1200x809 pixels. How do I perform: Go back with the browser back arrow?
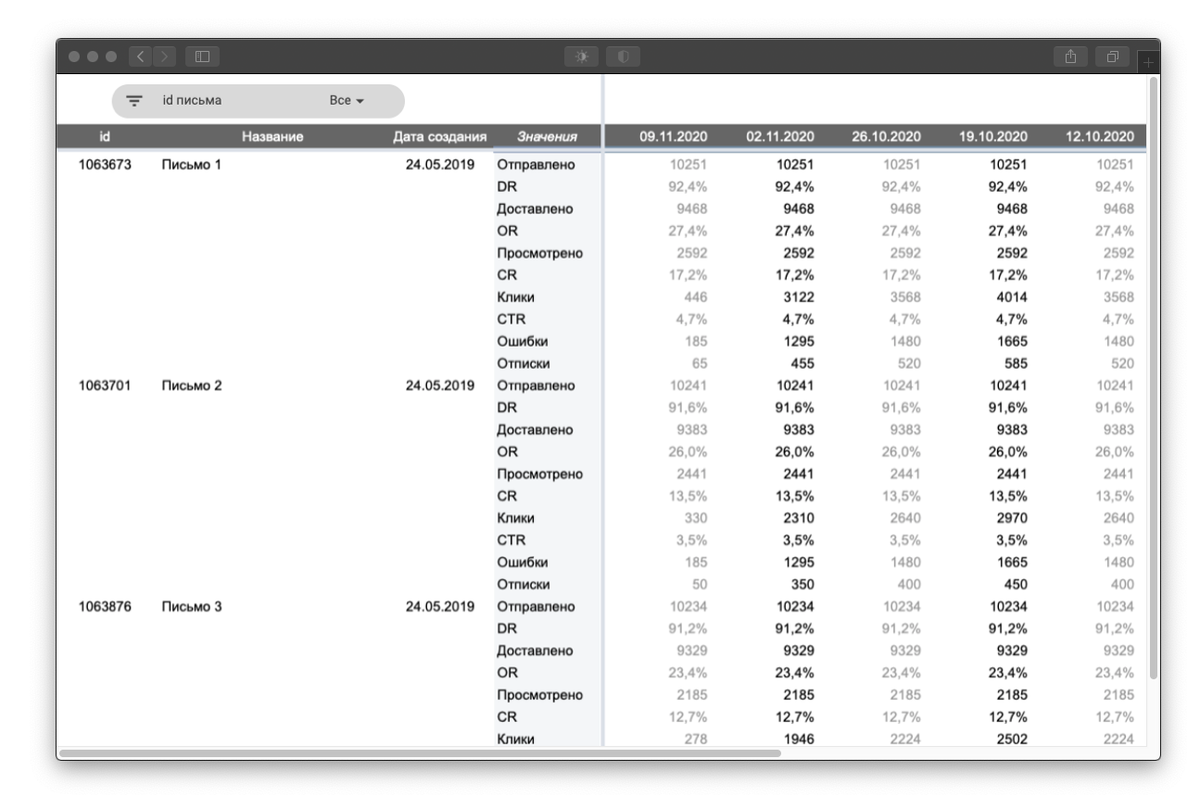(x=141, y=57)
